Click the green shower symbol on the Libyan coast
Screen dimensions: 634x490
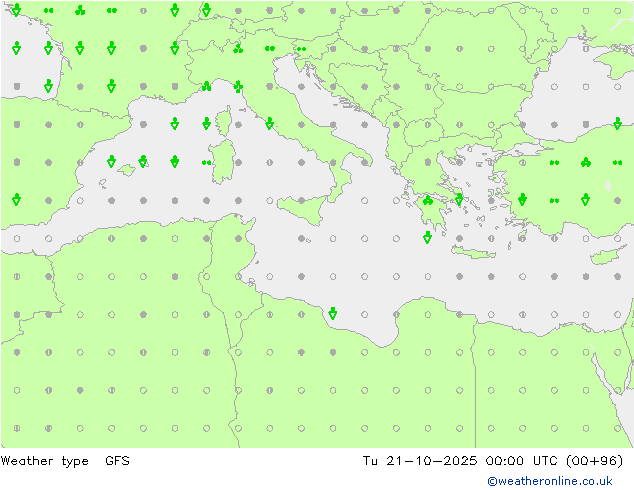(x=333, y=313)
